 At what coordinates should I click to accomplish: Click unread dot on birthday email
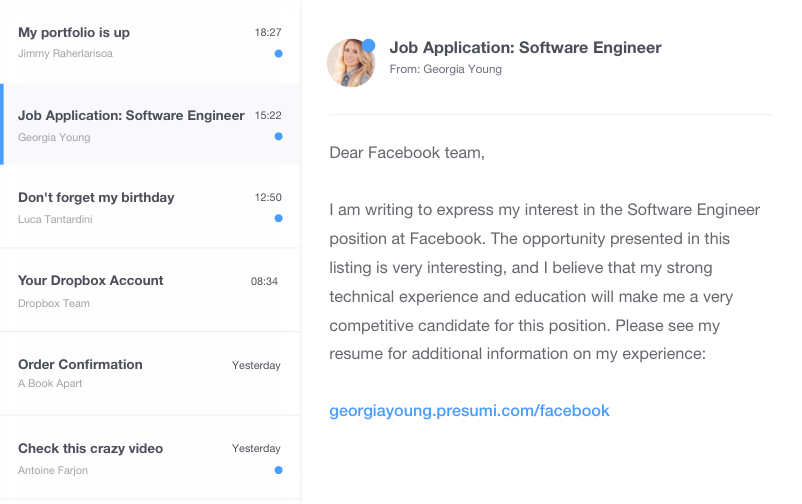pos(278,218)
